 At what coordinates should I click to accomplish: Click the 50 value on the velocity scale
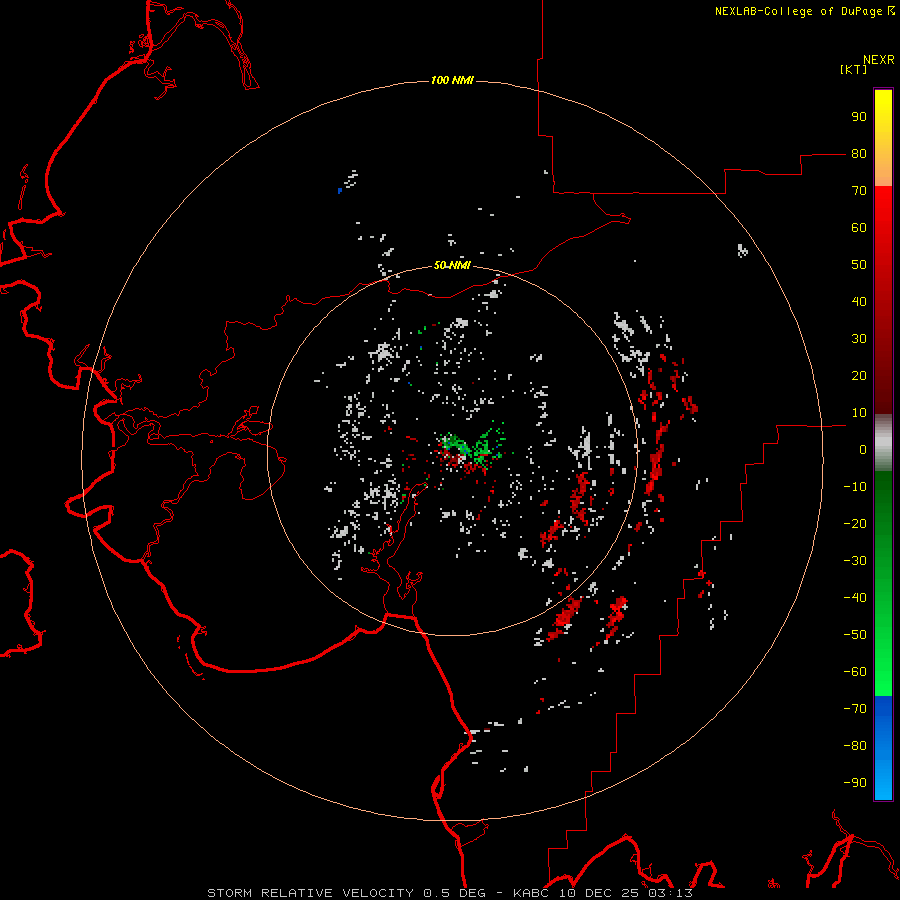pyautogui.click(x=859, y=265)
